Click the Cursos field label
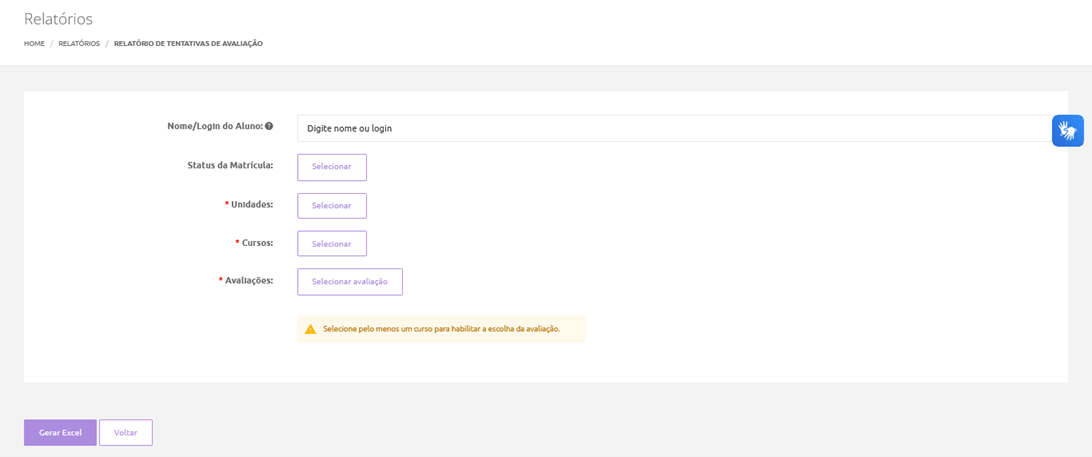Image resolution: width=1092 pixels, height=457 pixels. (x=257, y=243)
